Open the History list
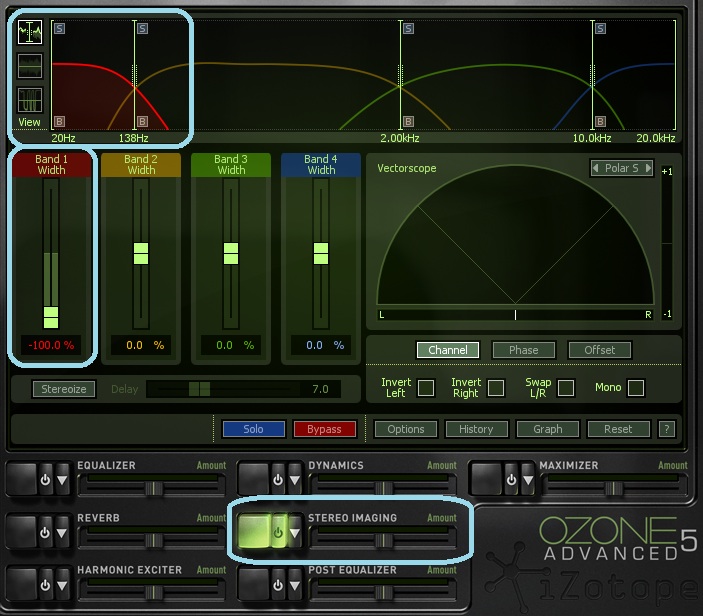703x616 pixels. (477, 429)
